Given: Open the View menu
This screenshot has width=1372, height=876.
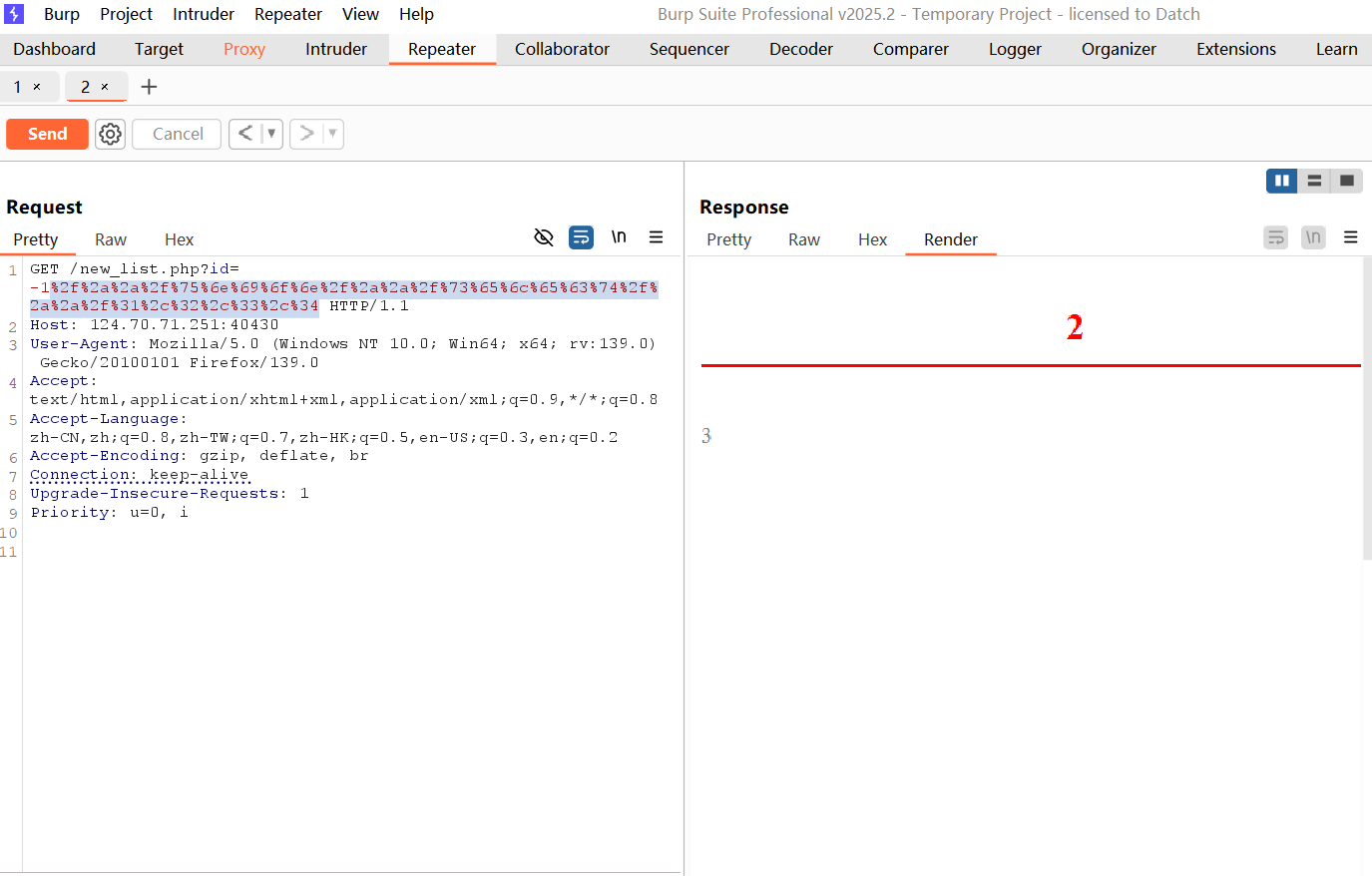Looking at the screenshot, I should click(360, 14).
